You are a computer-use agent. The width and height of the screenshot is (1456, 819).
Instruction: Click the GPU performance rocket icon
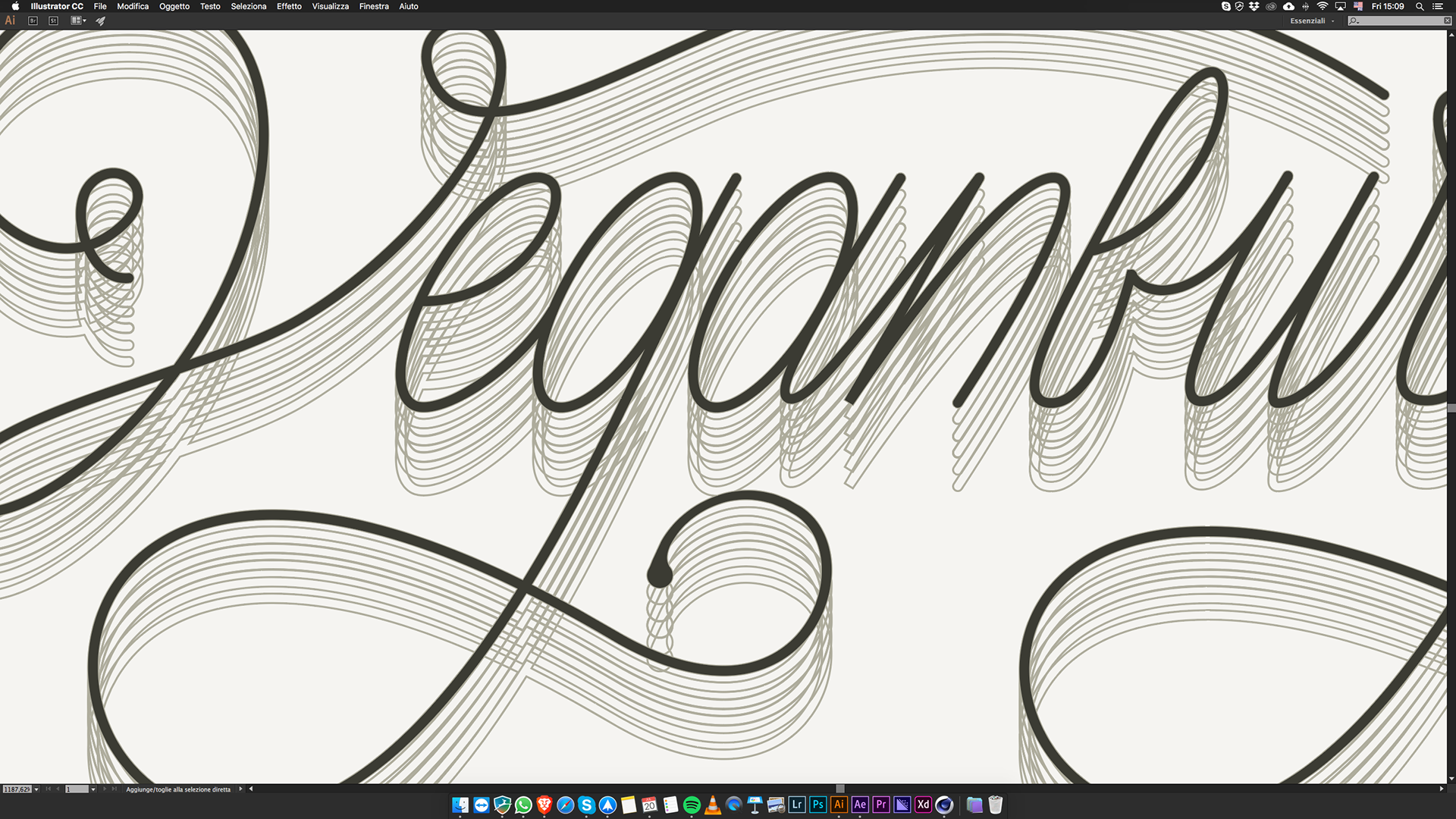click(100, 20)
